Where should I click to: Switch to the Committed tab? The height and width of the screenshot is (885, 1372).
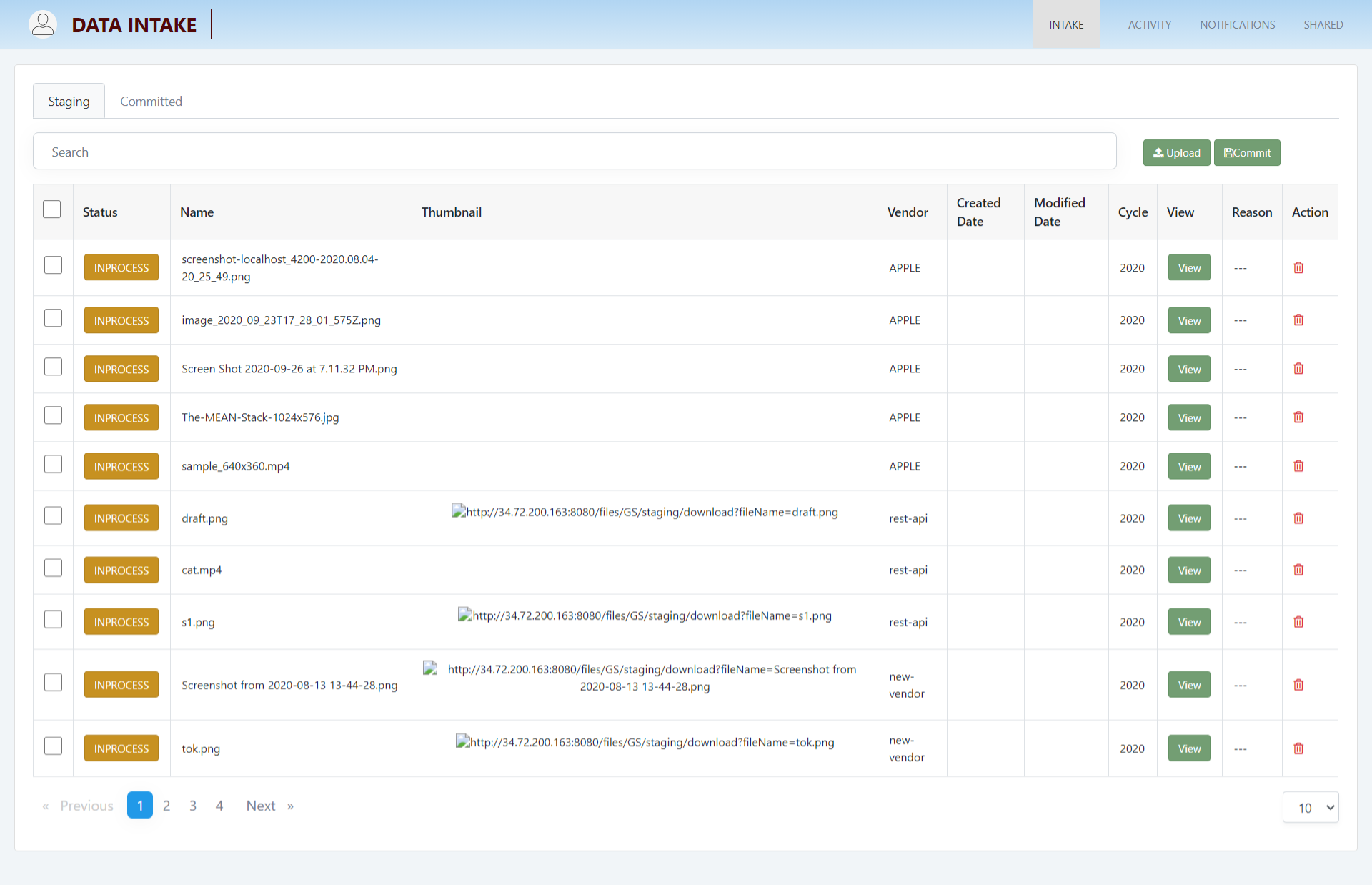[x=151, y=102]
